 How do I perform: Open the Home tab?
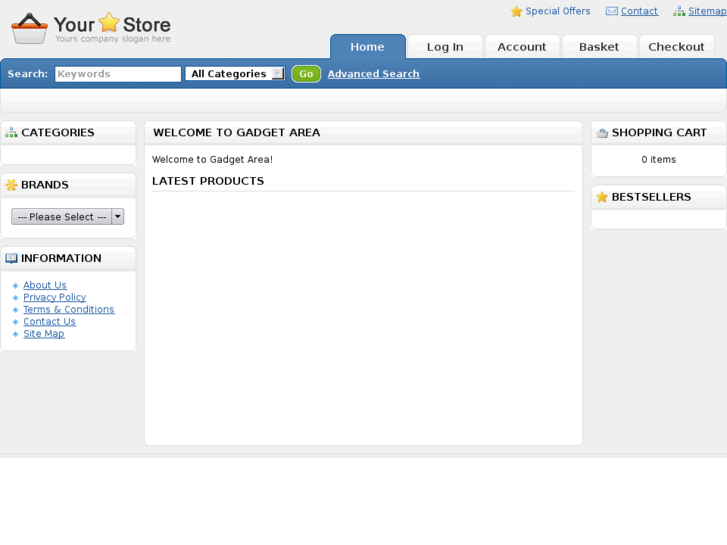(x=368, y=47)
